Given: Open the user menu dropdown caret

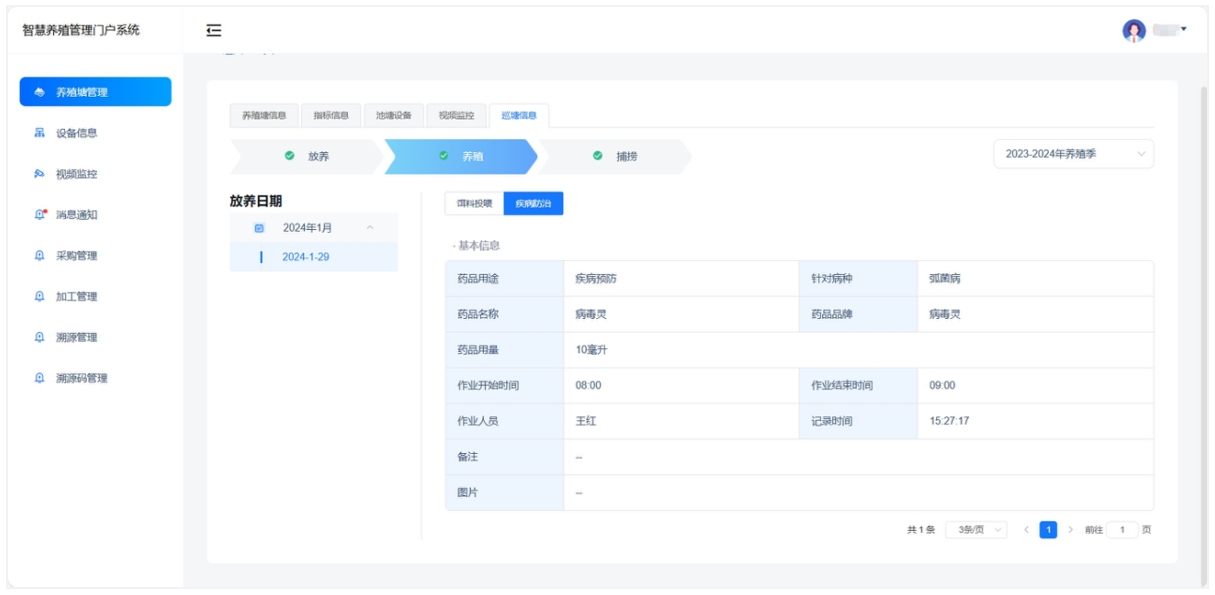Looking at the screenshot, I should pyautogui.click(x=1184, y=29).
